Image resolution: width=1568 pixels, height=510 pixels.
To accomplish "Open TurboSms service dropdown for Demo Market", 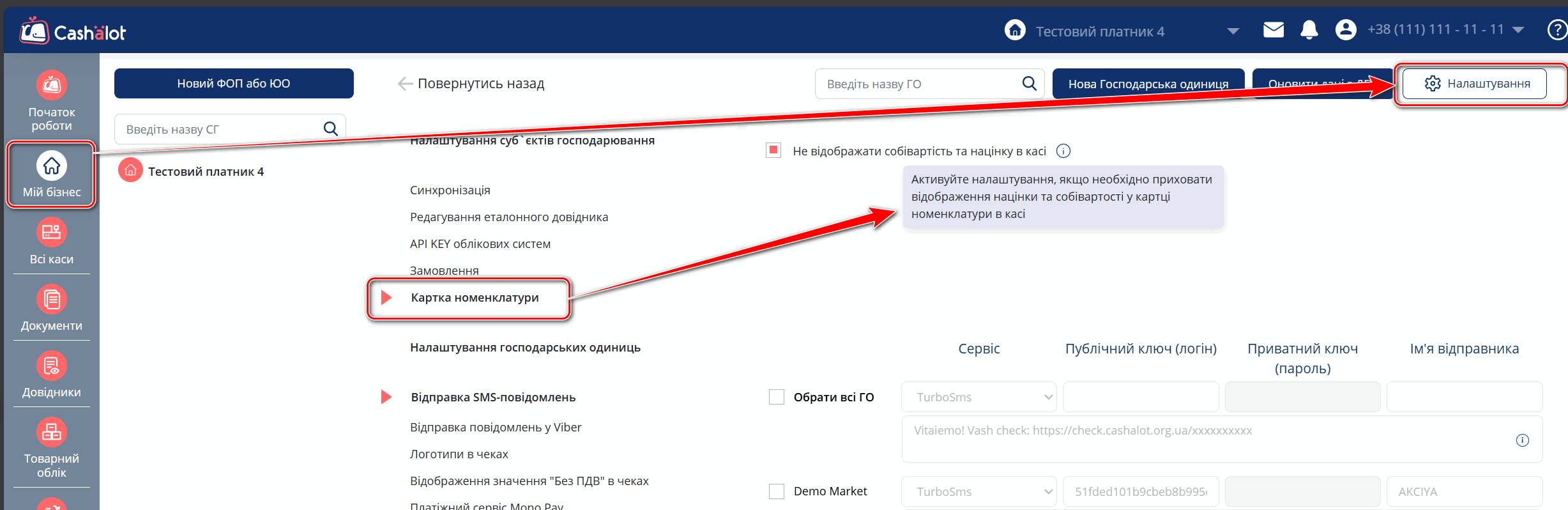I will pos(978,491).
